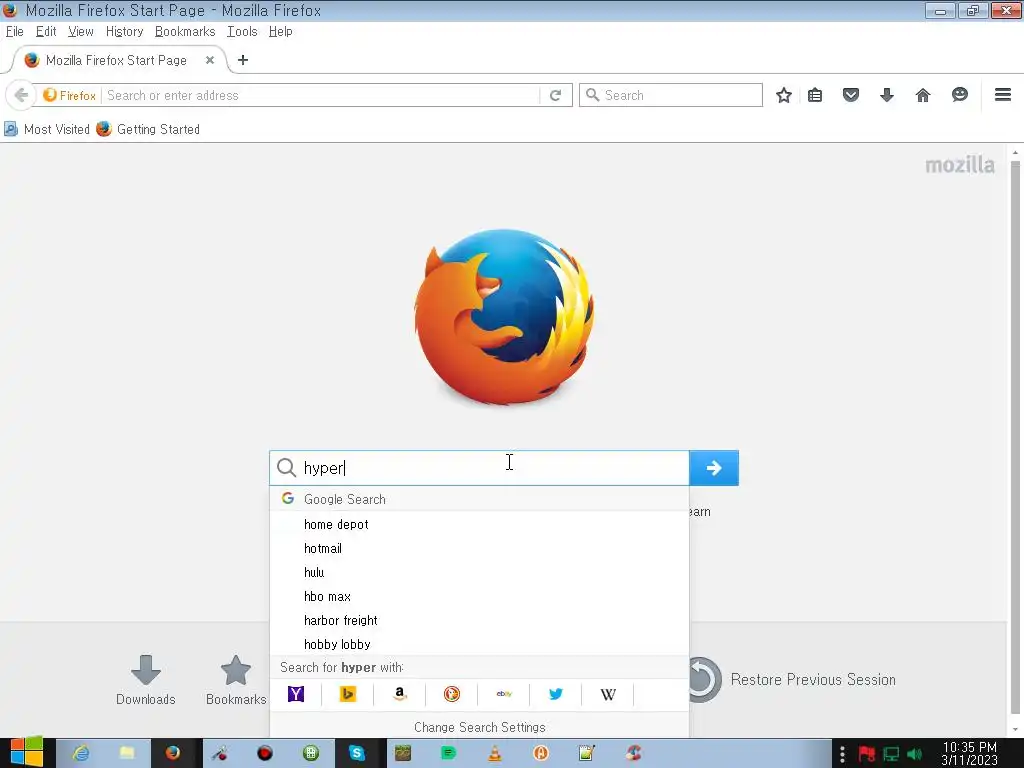Open Bookmarks shortcut on start page
Screen dimensions: 1024x768
[236, 680]
